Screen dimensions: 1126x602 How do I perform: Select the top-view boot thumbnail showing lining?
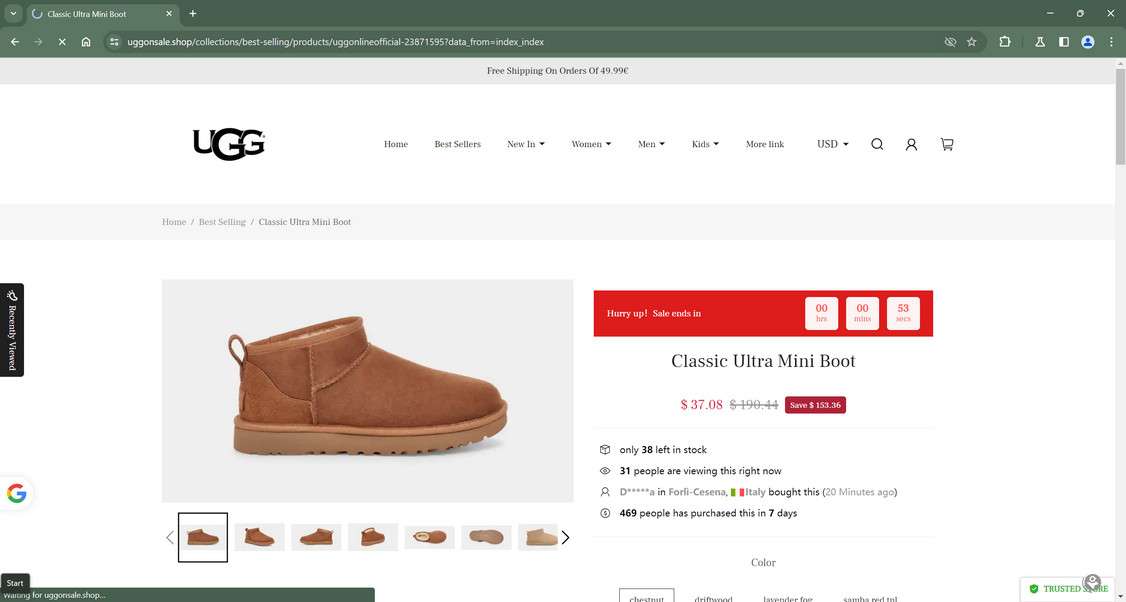[429, 537]
